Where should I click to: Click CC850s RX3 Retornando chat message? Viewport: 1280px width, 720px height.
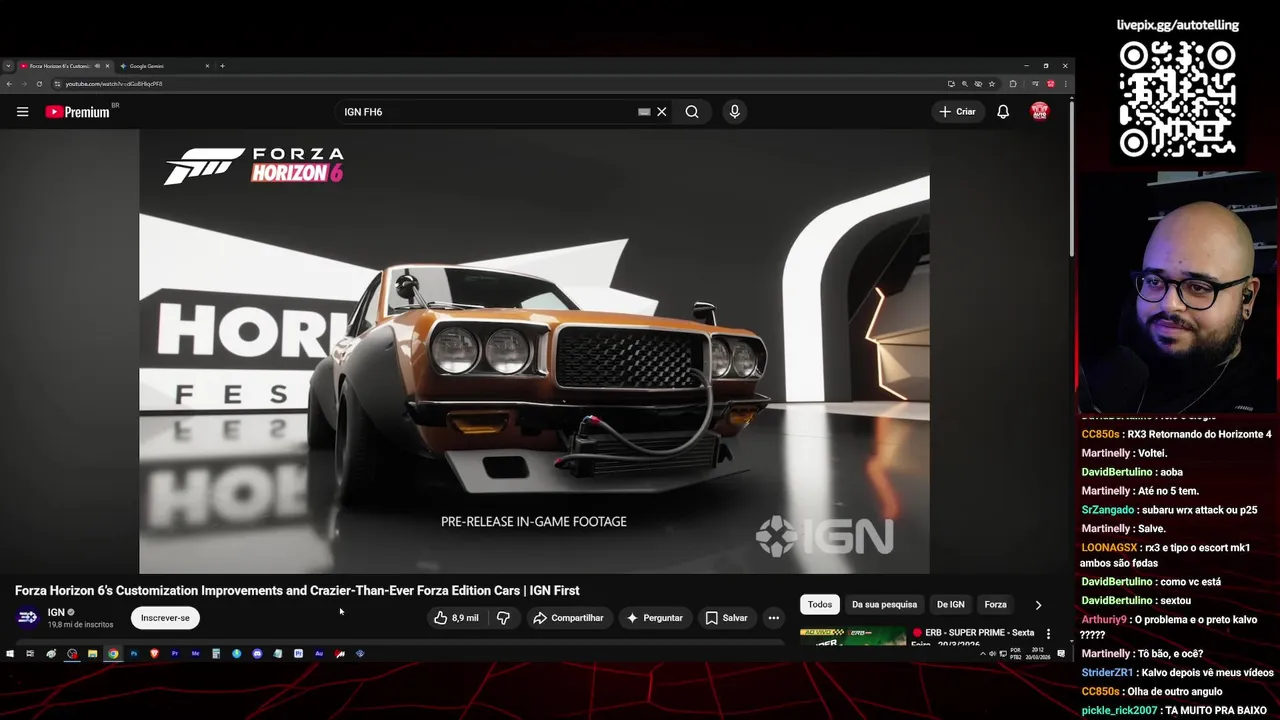click(1176, 434)
